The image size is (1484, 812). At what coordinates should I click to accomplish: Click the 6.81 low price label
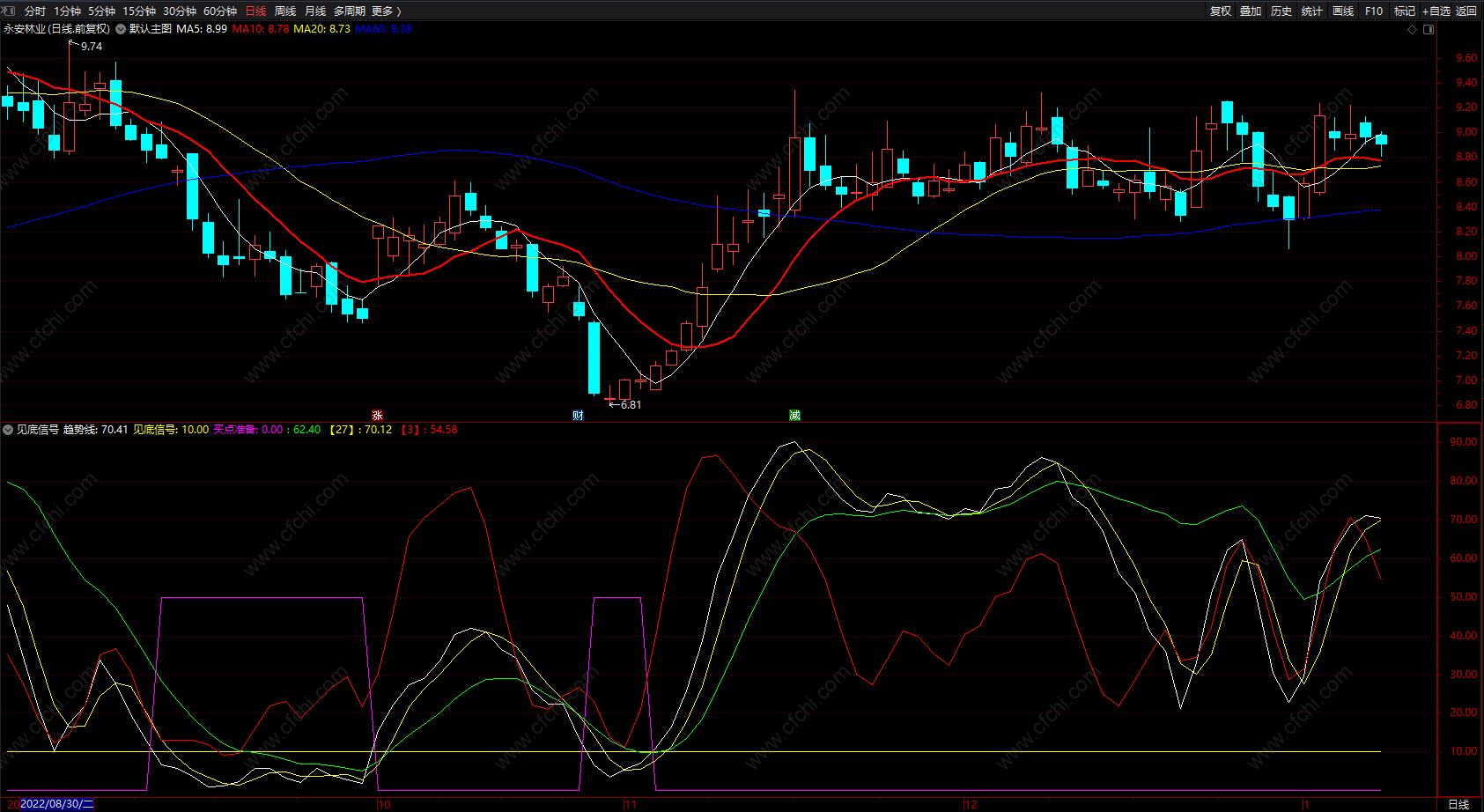point(631,405)
